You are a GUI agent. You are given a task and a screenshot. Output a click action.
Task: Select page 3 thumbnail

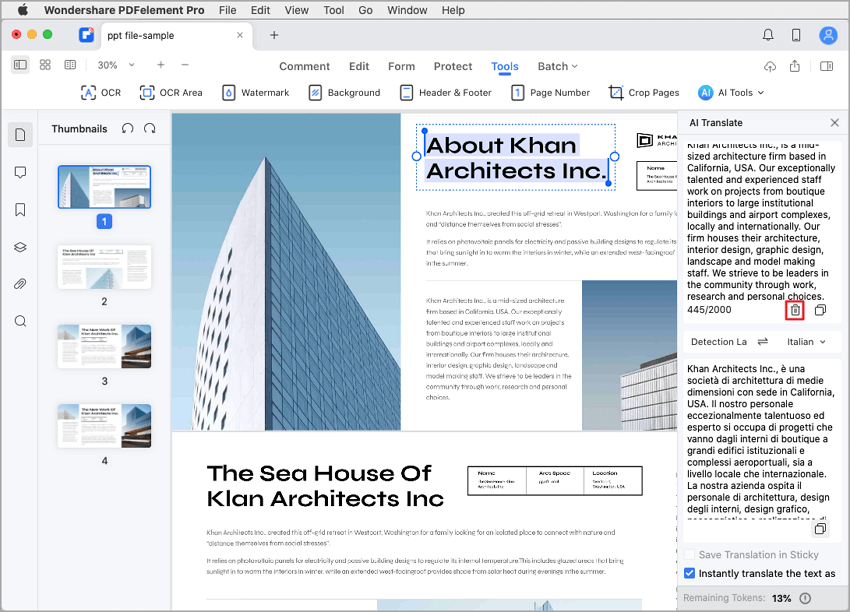[105, 346]
